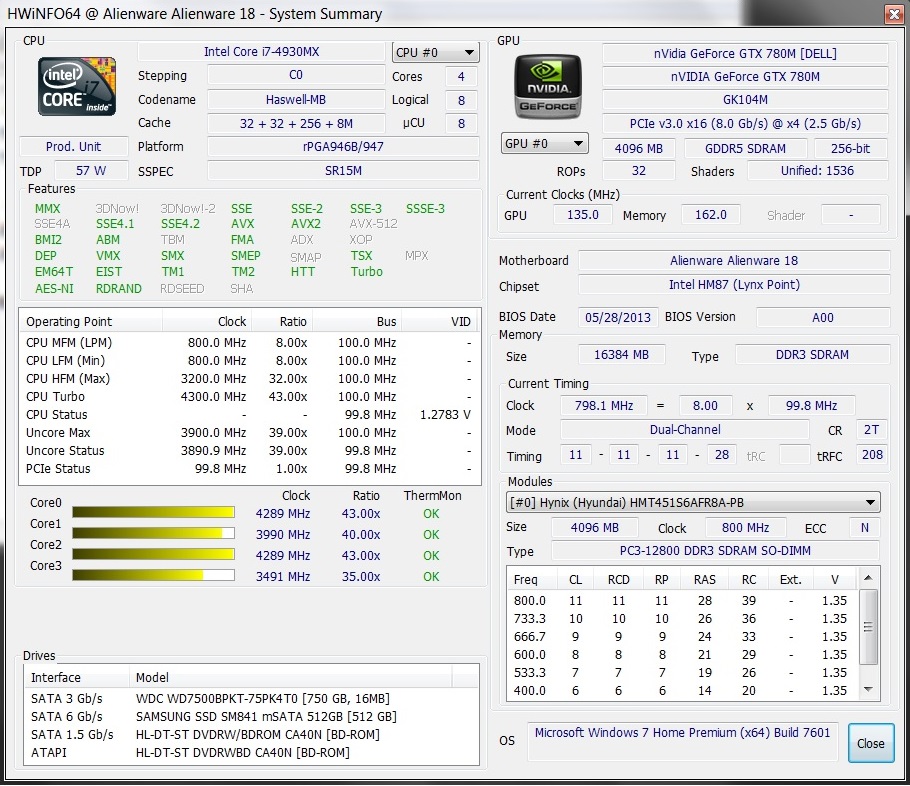Click the VID column header
The image size is (910, 786).
440,322
